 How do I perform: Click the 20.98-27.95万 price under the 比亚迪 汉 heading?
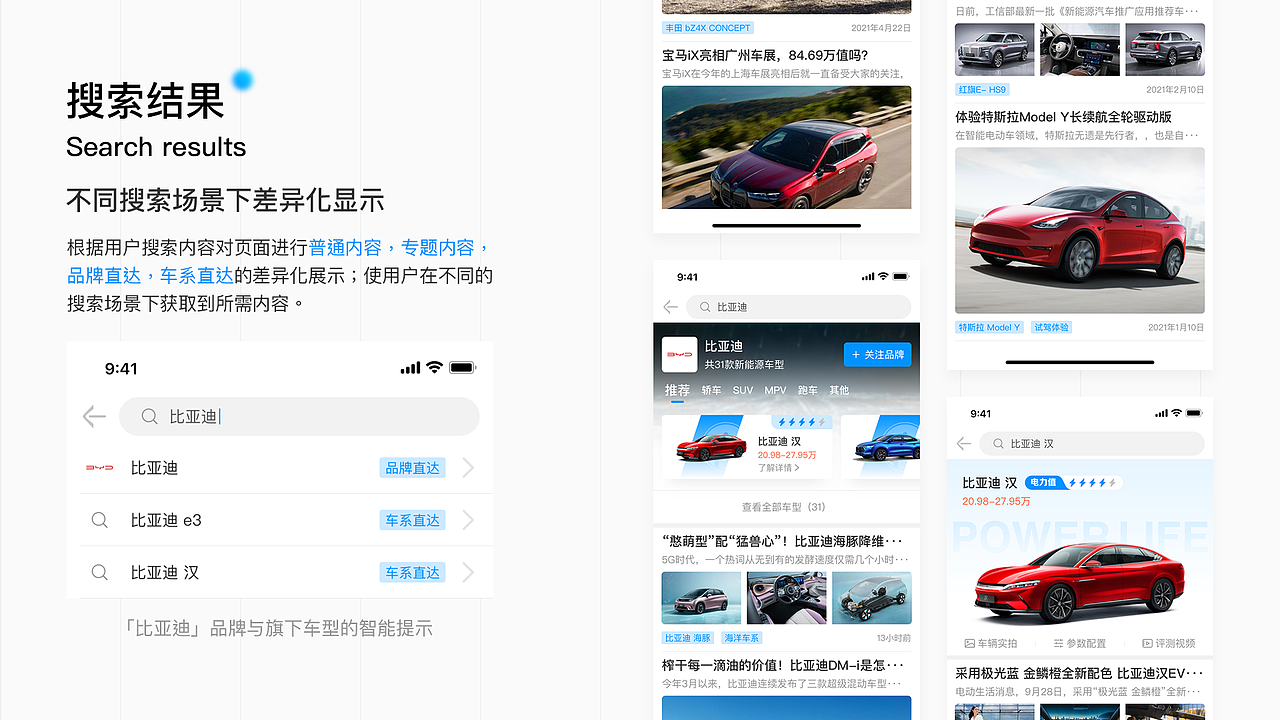point(996,501)
